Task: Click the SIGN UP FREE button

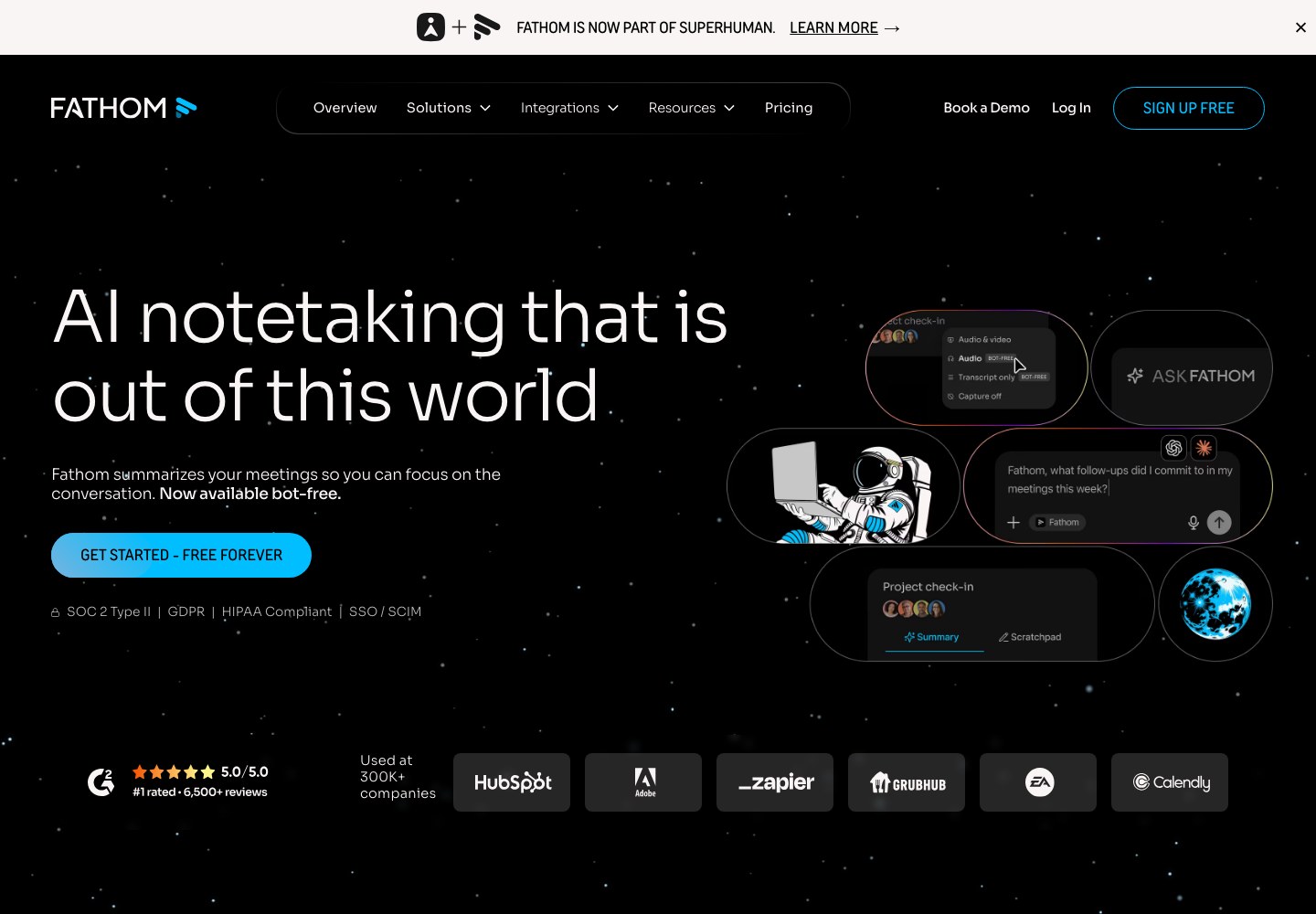Action: coord(1188,108)
